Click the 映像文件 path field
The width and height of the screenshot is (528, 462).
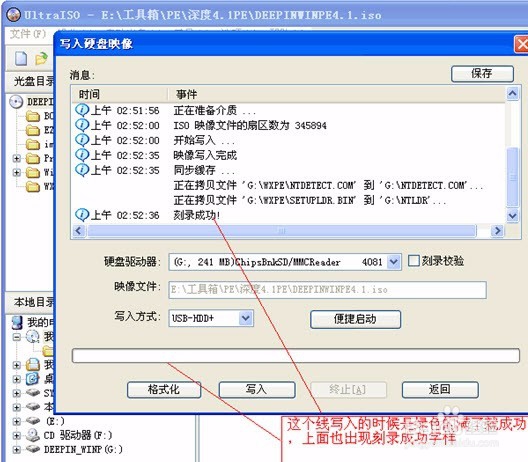327,290
